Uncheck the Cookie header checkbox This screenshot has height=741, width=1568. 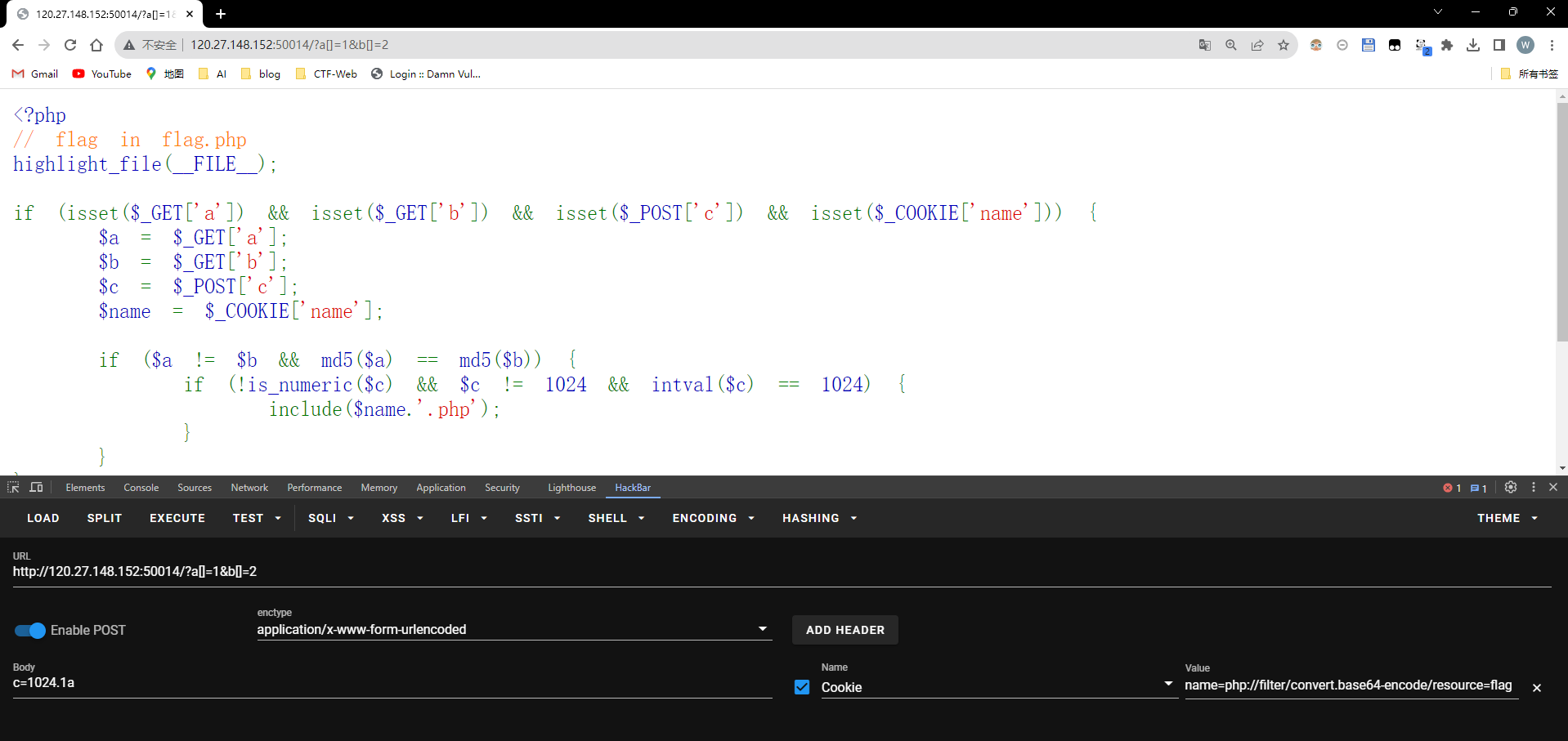[x=802, y=687]
